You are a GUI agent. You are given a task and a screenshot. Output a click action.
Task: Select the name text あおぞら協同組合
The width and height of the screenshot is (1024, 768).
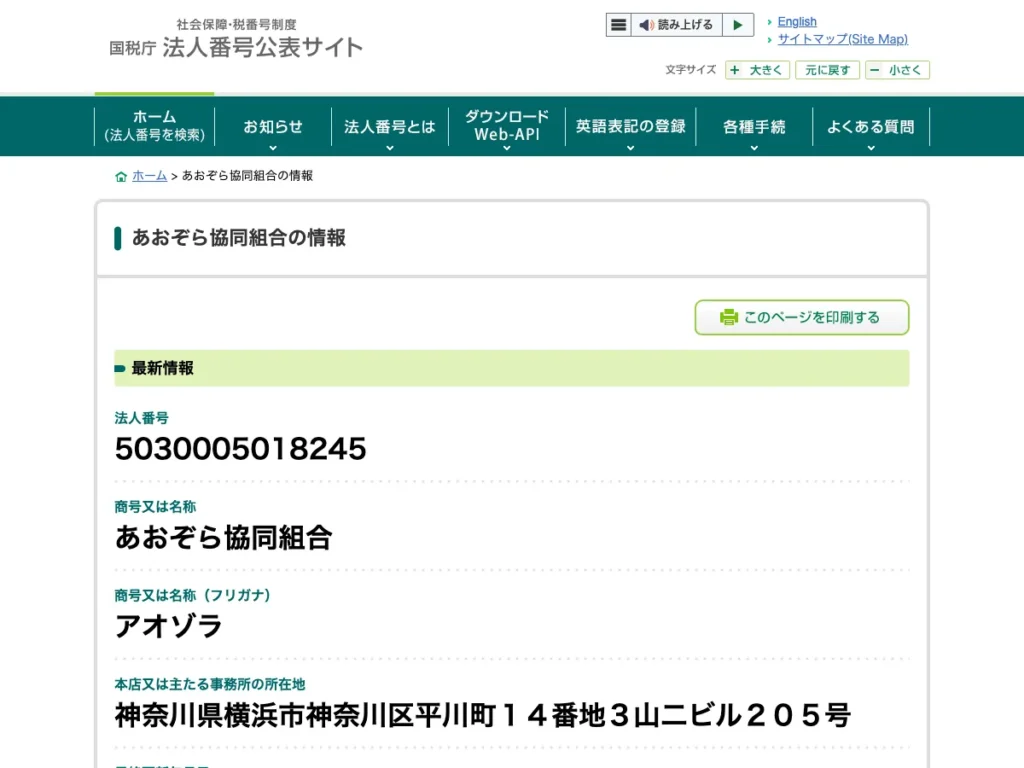coord(223,537)
